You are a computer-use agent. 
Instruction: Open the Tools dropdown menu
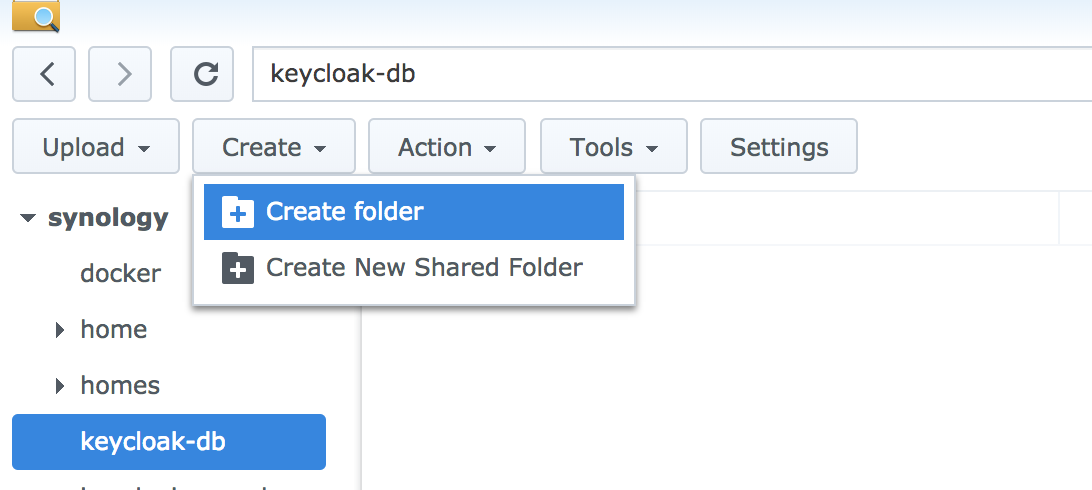(614, 147)
